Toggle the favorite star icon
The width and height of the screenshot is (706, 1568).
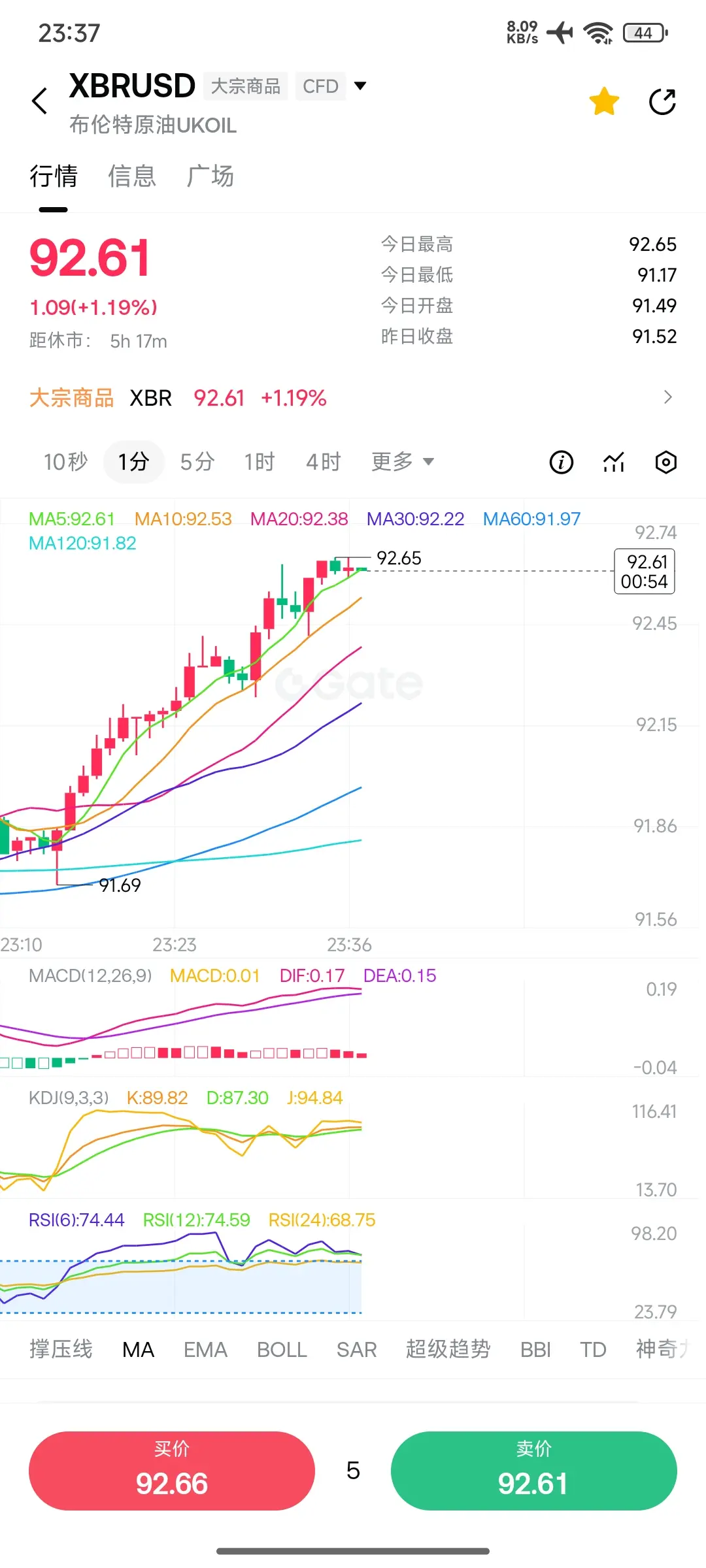pyautogui.click(x=604, y=101)
